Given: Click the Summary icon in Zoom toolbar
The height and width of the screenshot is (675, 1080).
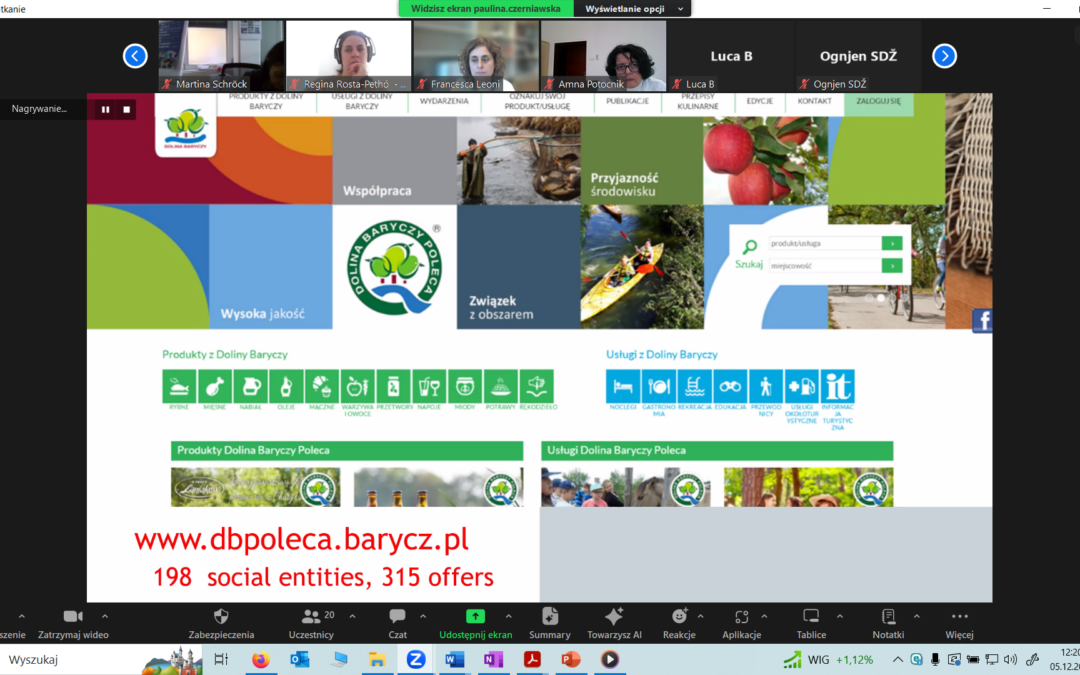Looking at the screenshot, I should click(549, 617).
